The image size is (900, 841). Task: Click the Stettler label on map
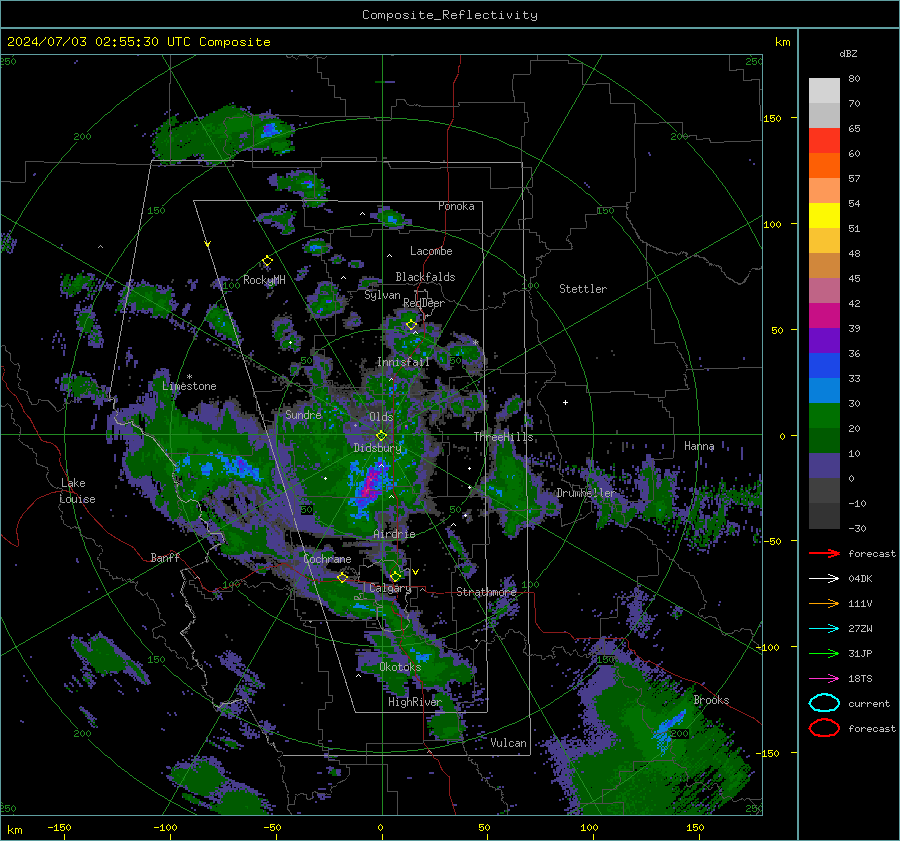583,289
